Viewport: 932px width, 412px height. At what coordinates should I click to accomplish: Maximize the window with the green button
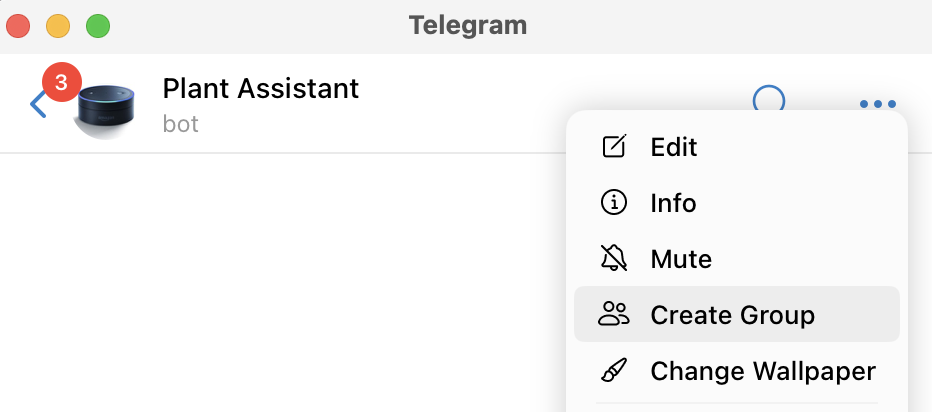(97, 26)
